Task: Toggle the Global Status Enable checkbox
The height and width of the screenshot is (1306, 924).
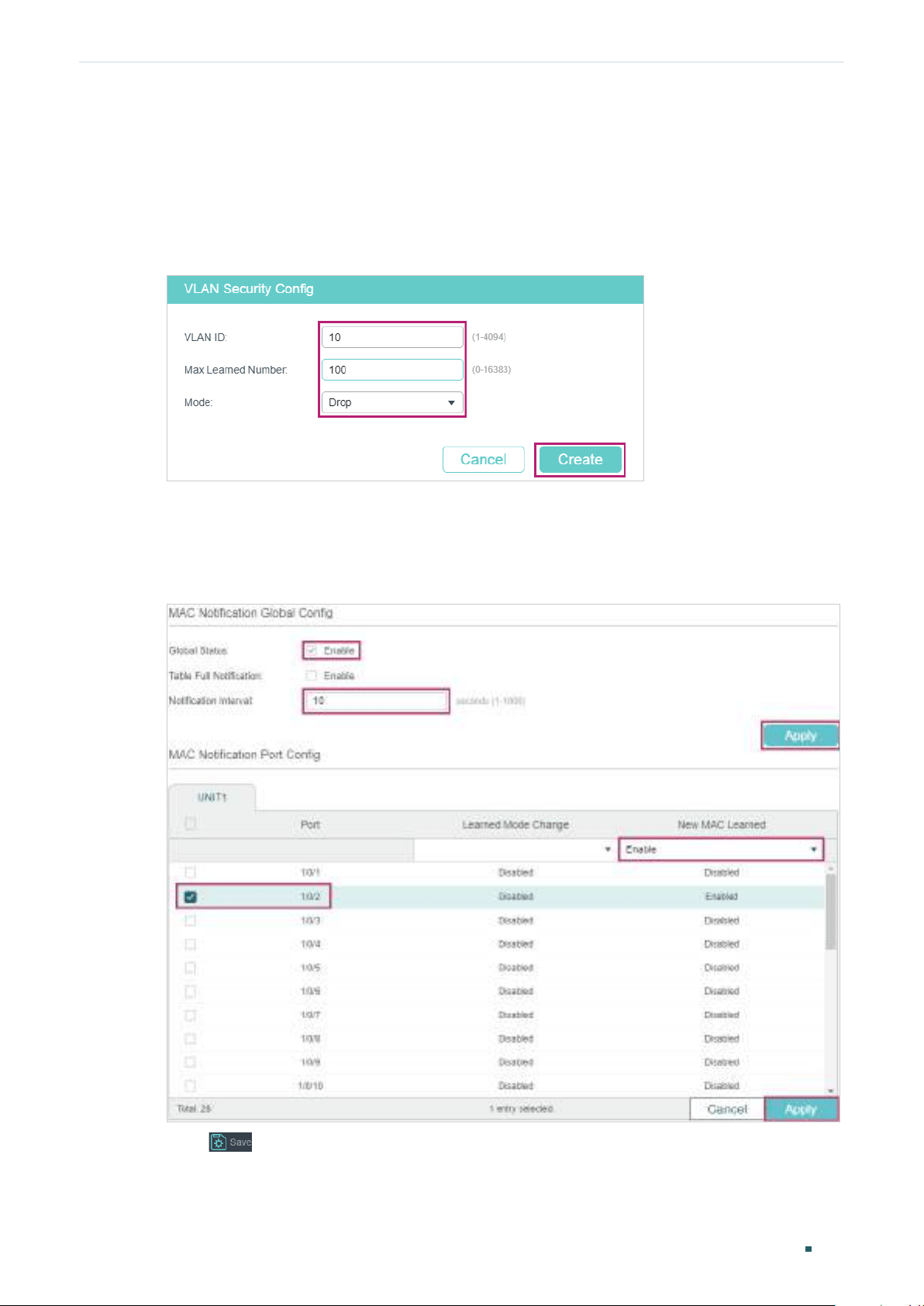Action: (x=311, y=650)
